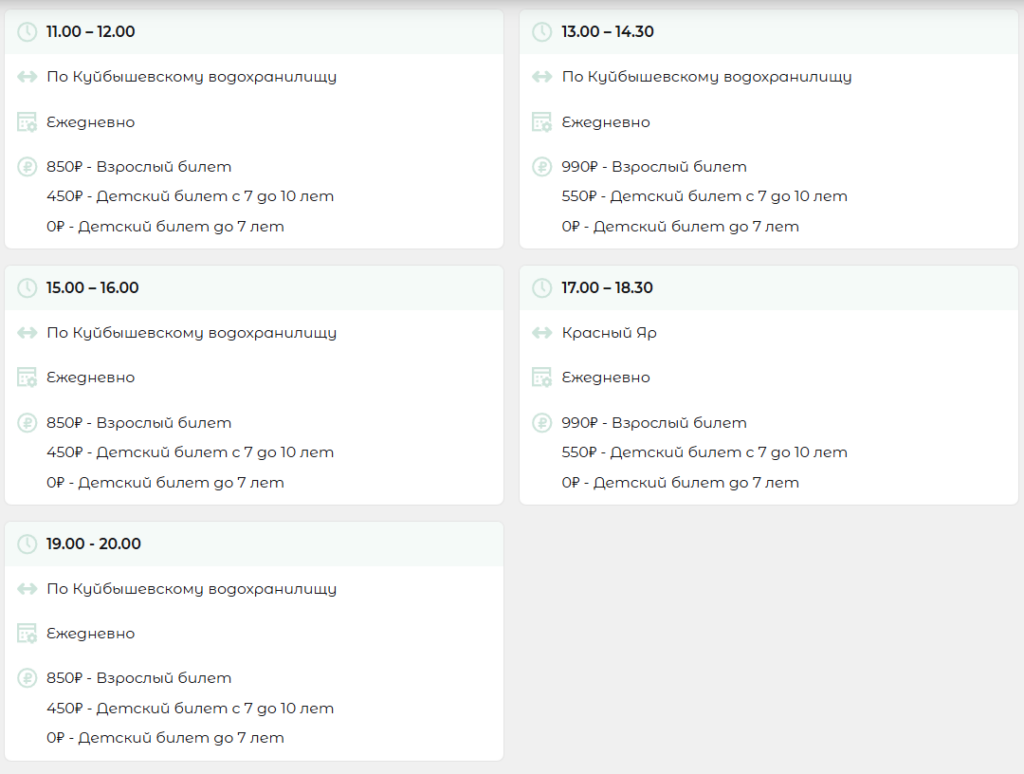Click the route text in the 15.00 – 16.00 card
1024x774 pixels.
coord(191,333)
